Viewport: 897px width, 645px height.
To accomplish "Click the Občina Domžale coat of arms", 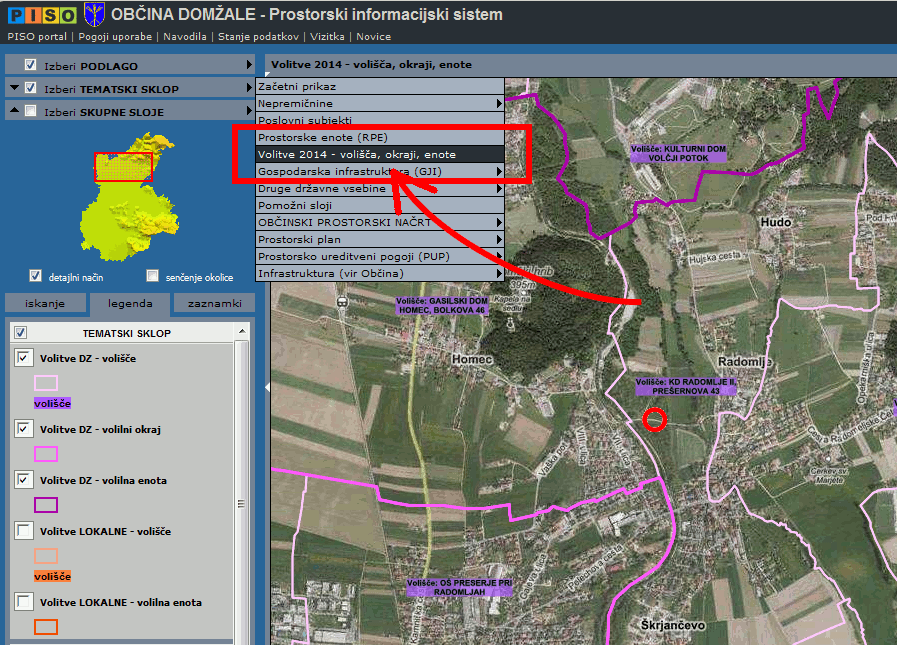I will click(x=95, y=14).
